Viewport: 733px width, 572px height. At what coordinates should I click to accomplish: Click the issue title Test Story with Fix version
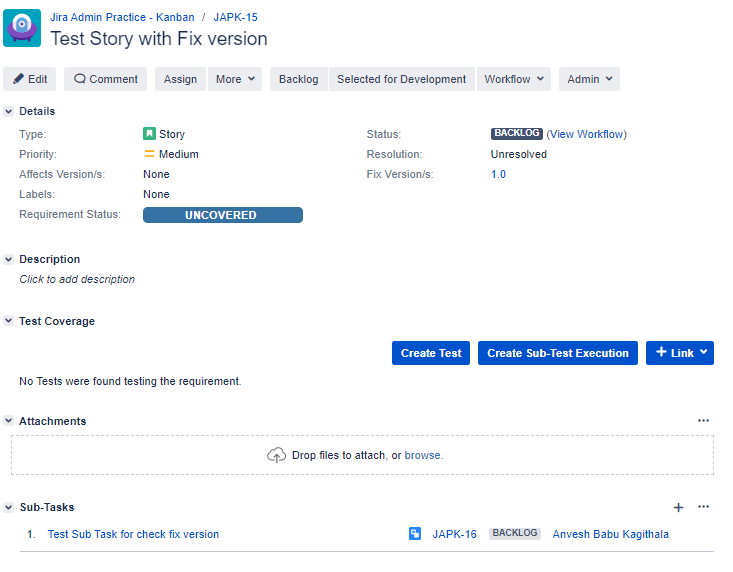pos(159,39)
